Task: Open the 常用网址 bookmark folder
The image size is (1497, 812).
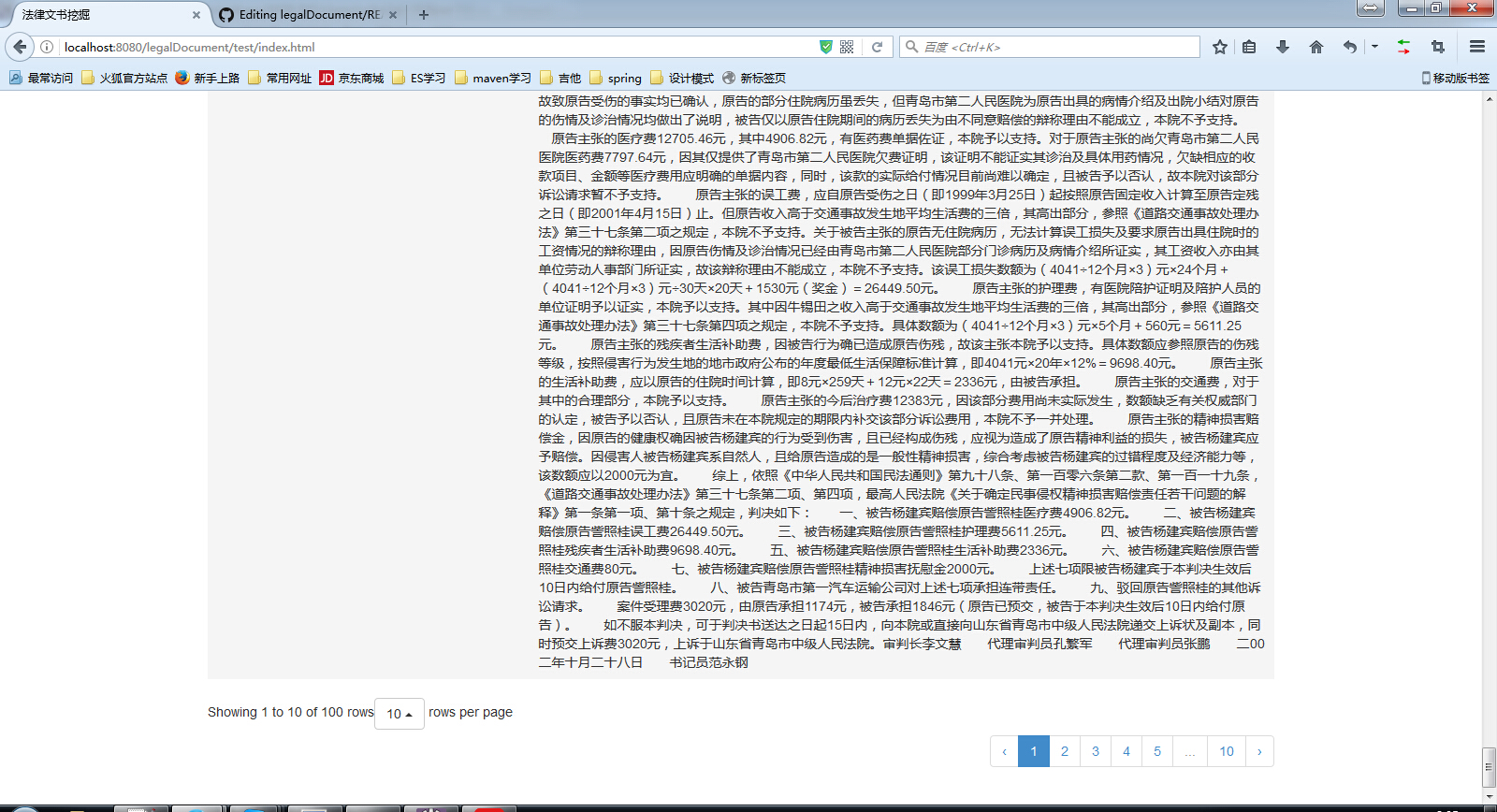Action: tap(280, 78)
